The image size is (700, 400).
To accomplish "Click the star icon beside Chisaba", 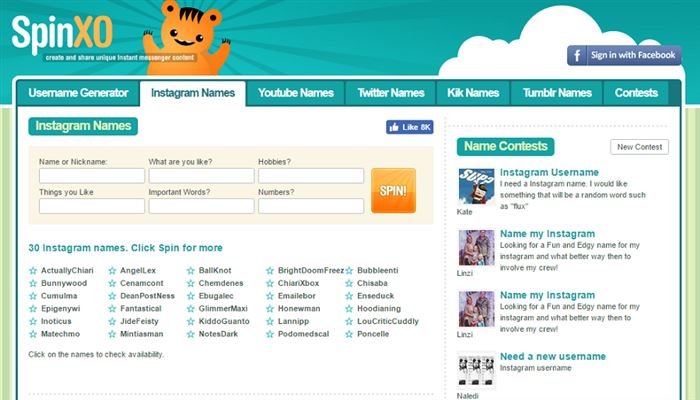I will [349, 283].
